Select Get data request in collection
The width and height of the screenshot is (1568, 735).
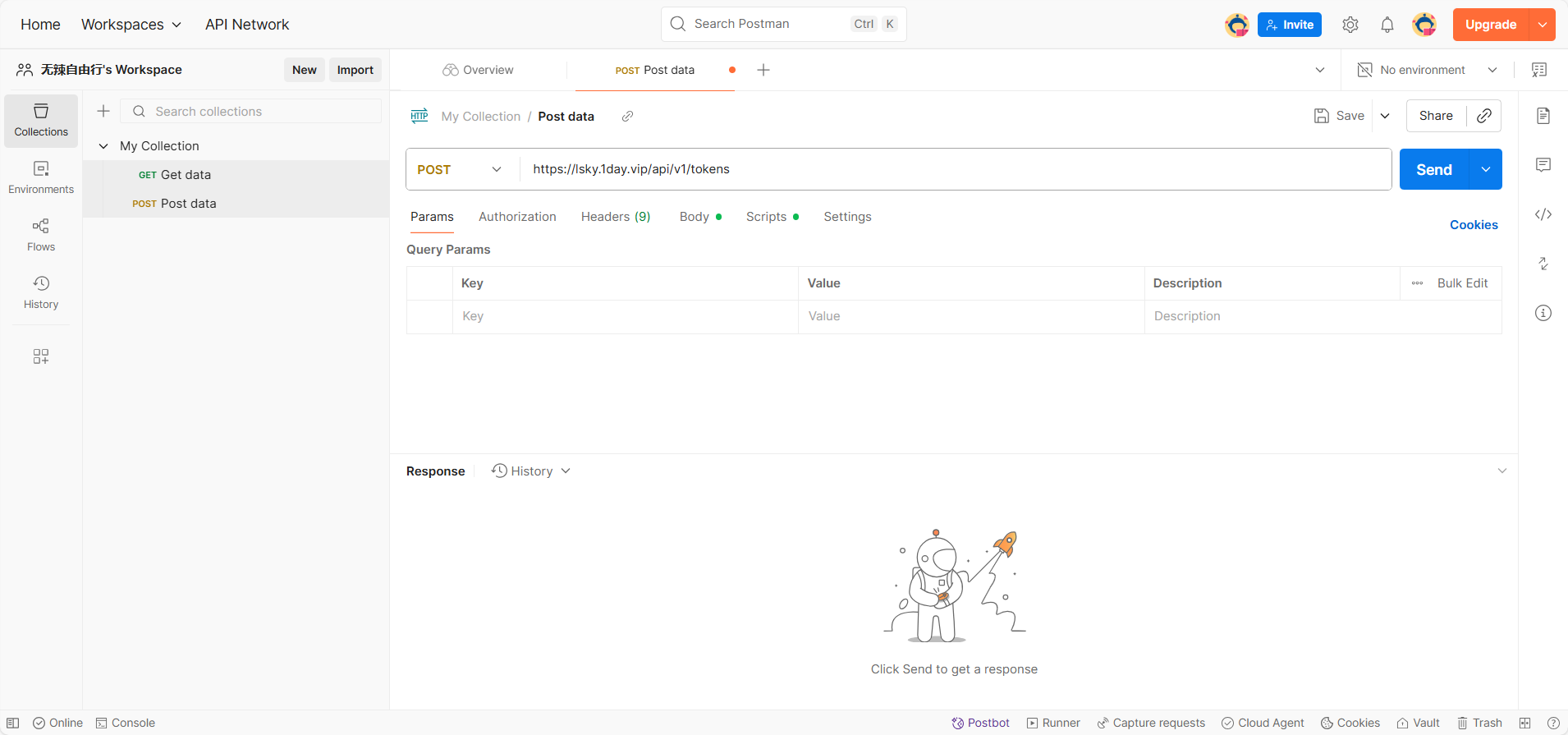tap(186, 175)
